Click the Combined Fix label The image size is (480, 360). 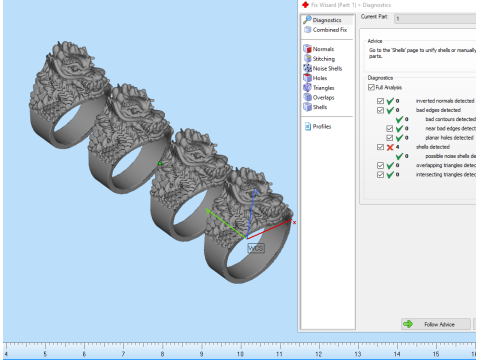tap(330, 30)
